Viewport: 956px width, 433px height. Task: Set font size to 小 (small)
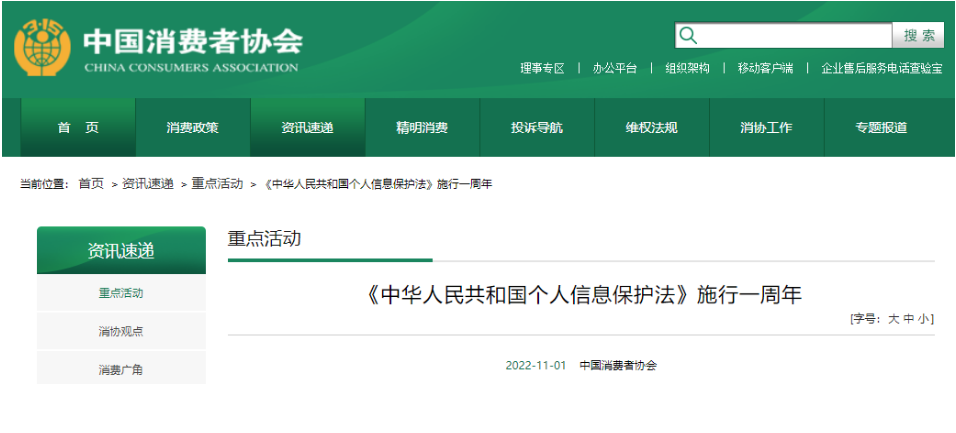(924, 319)
